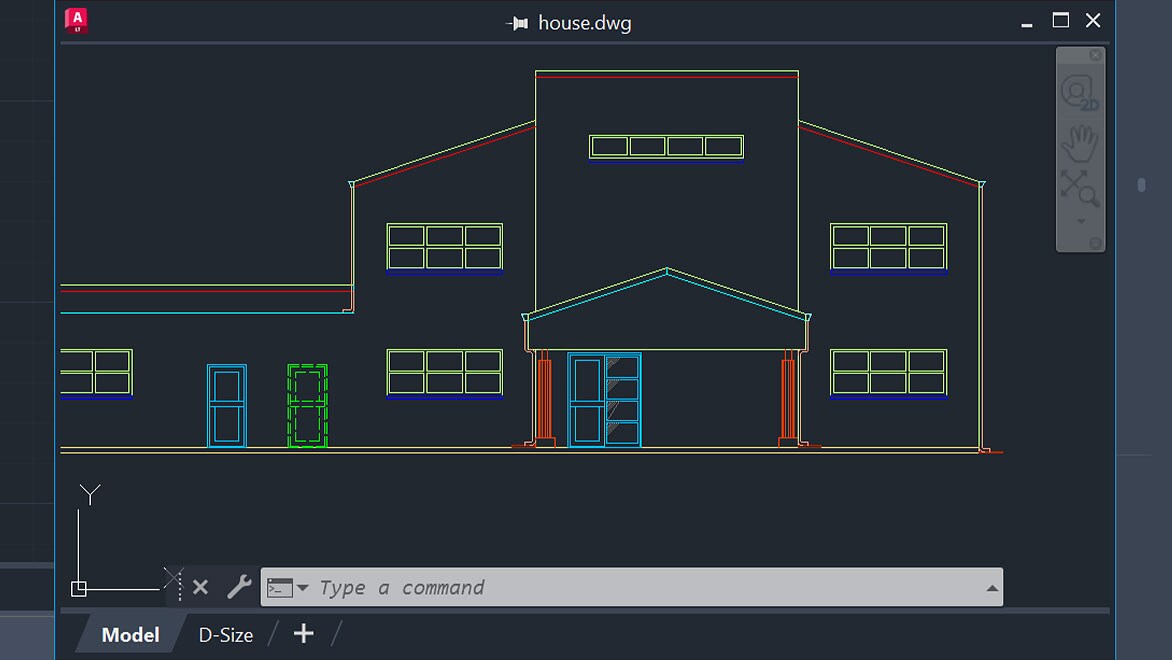Close the command line with the X icon
The height and width of the screenshot is (660, 1172).
point(200,587)
